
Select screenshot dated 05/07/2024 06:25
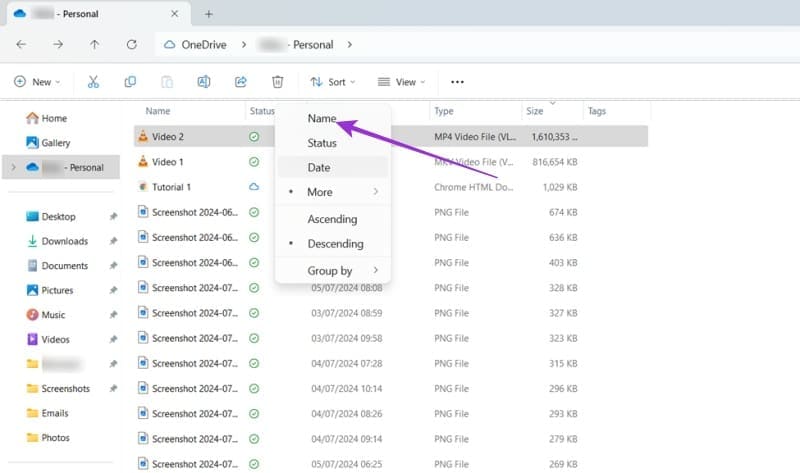tap(194, 464)
